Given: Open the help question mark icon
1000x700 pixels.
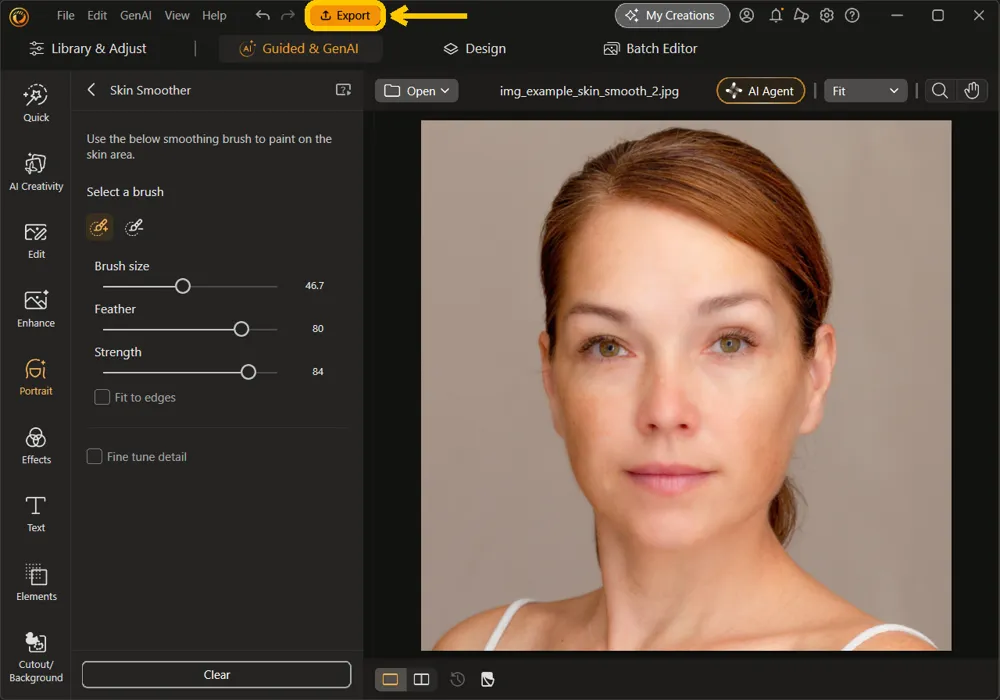Looking at the screenshot, I should (x=852, y=15).
